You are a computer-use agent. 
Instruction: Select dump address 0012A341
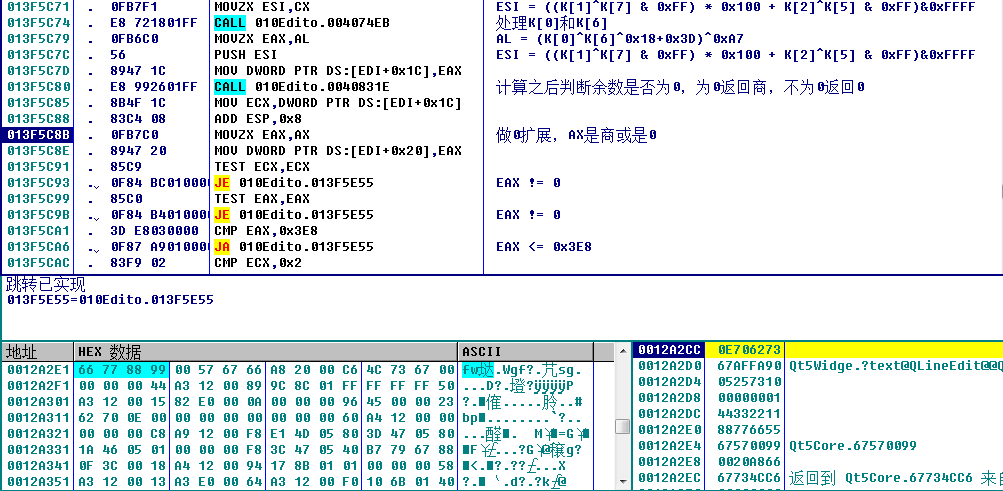pyautogui.click(x=37, y=465)
